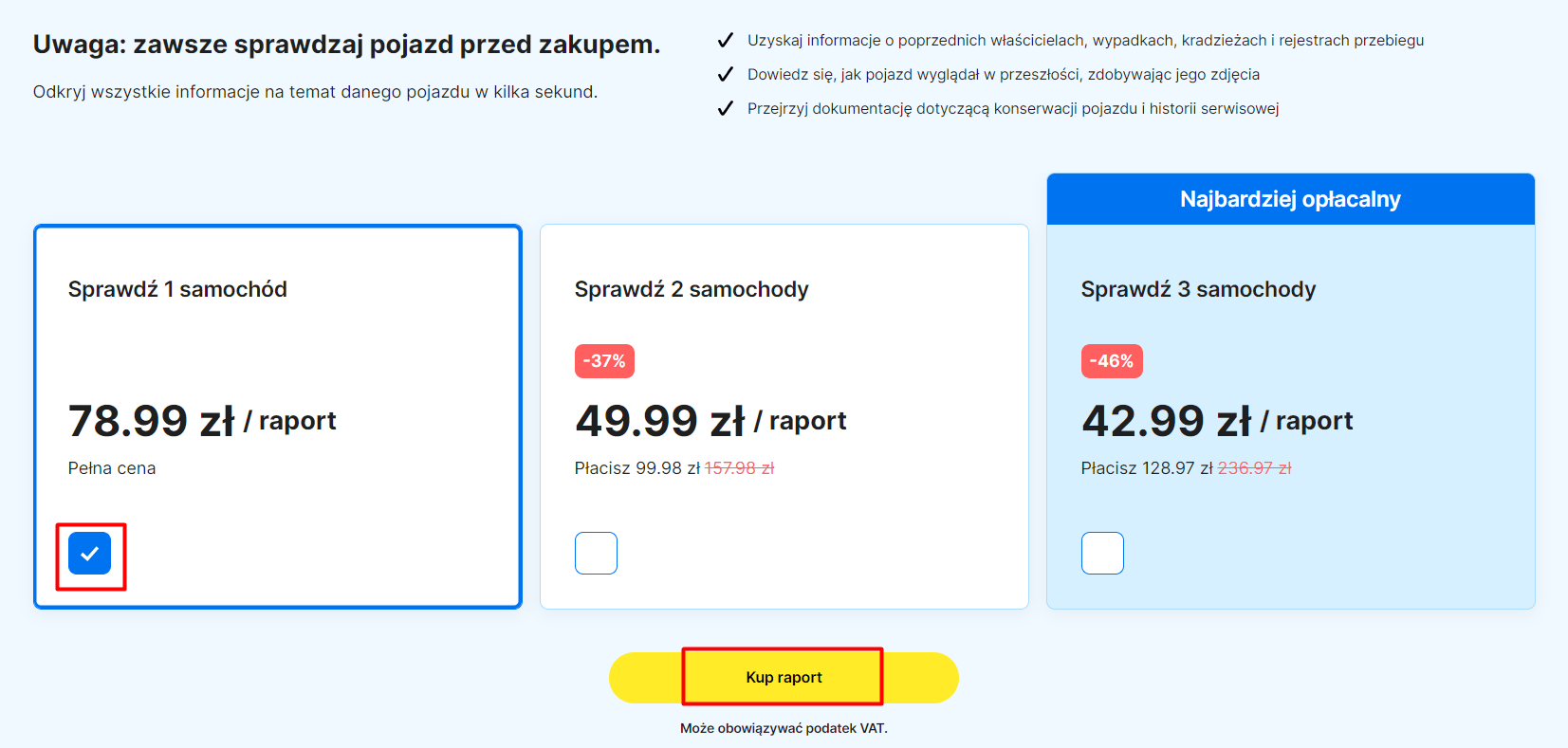Tick the checkbox for 'Sprawdź 2 samochody'
Screen dimensions: 1568x748
pos(596,554)
